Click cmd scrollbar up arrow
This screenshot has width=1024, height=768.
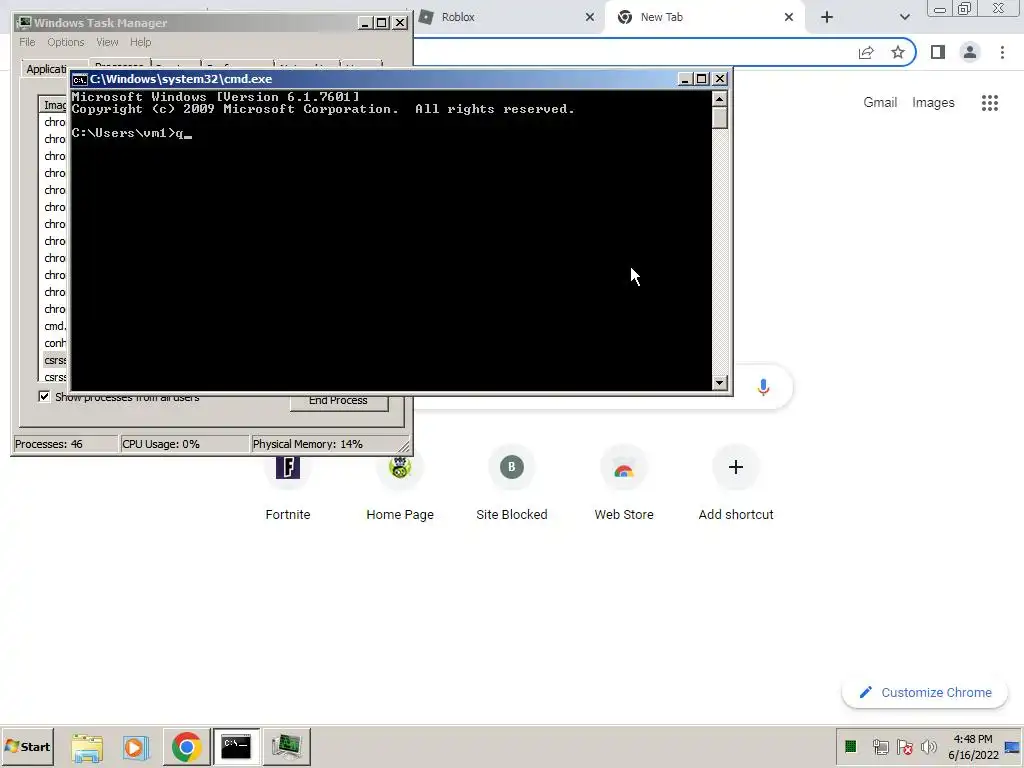click(x=719, y=99)
